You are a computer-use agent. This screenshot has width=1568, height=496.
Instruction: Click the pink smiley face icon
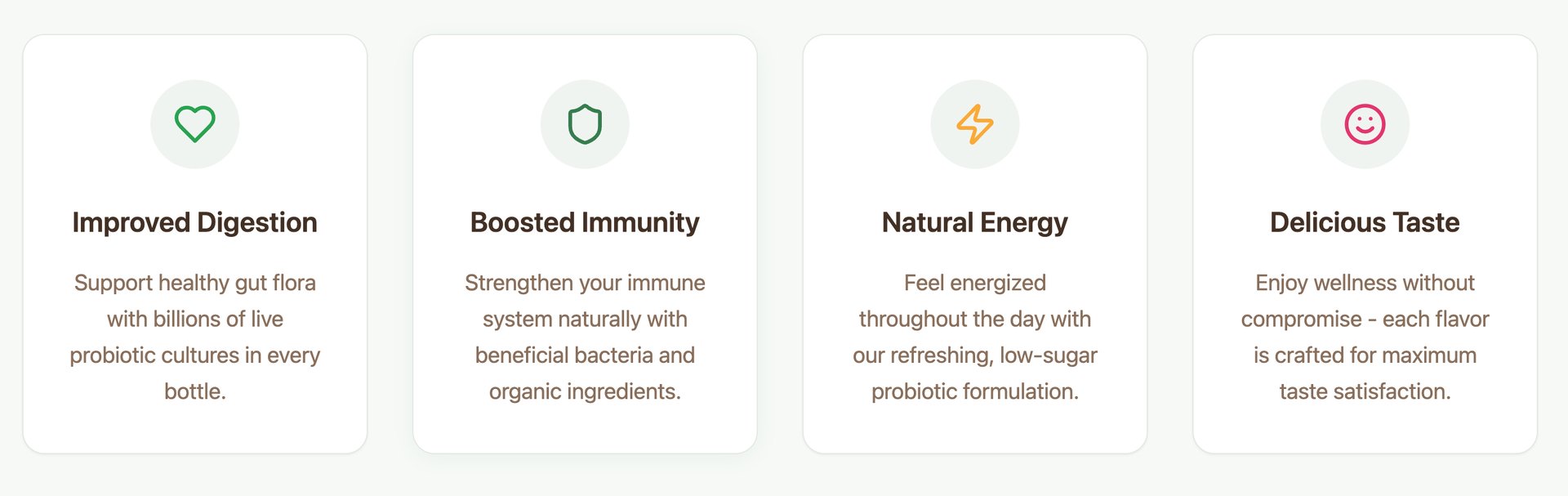(1365, 124)
